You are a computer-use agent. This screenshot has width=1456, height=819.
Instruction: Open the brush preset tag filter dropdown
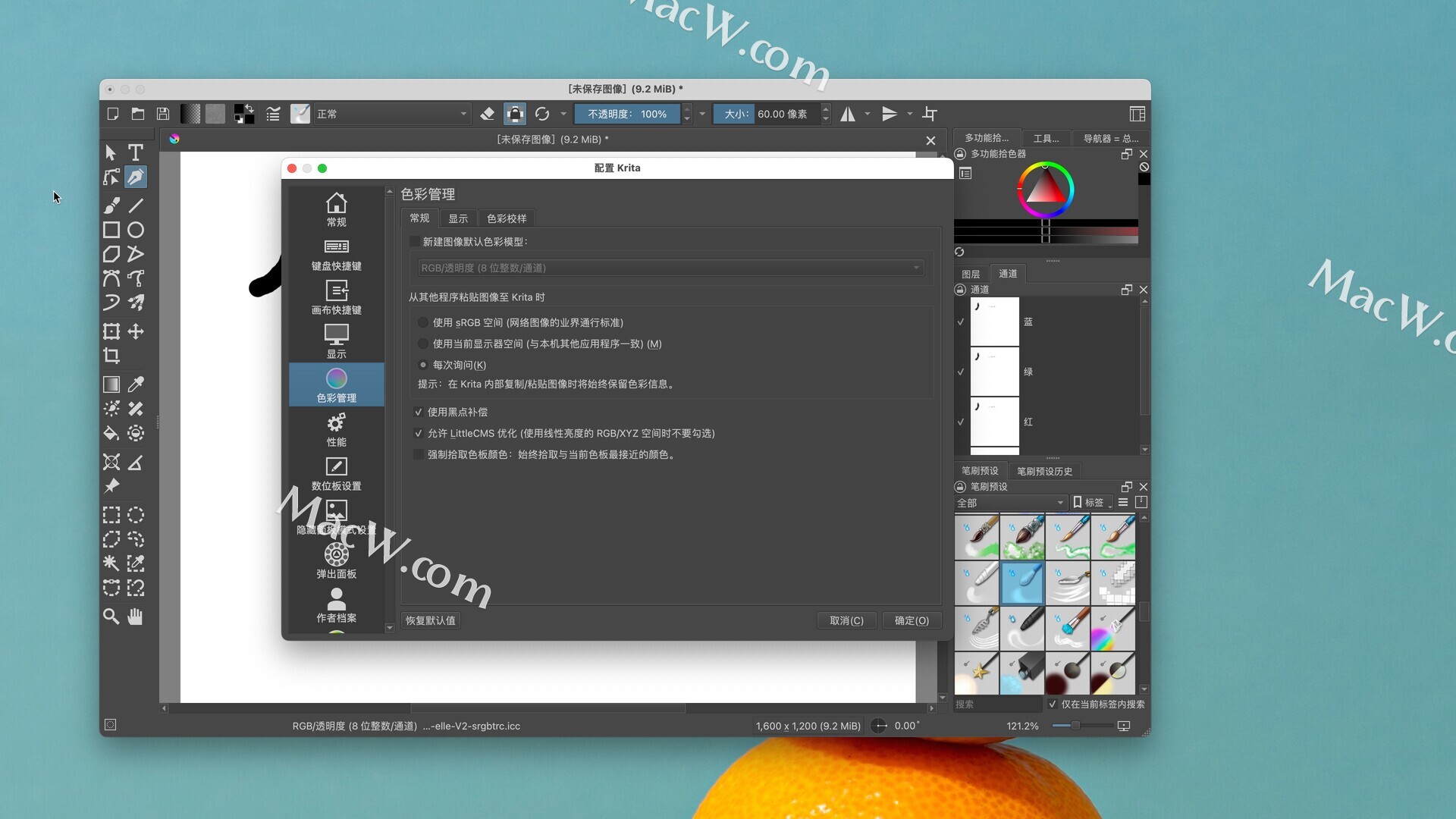[1011, 503]
